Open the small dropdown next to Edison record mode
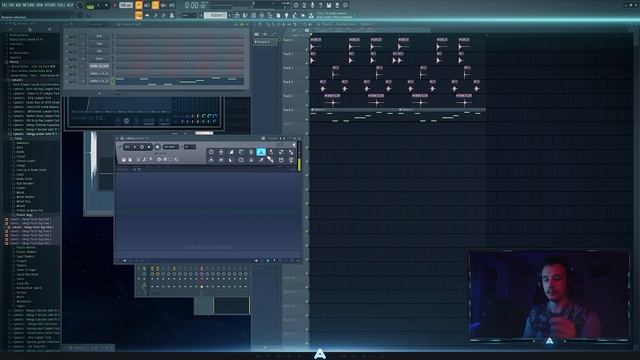 pos(189,147)
